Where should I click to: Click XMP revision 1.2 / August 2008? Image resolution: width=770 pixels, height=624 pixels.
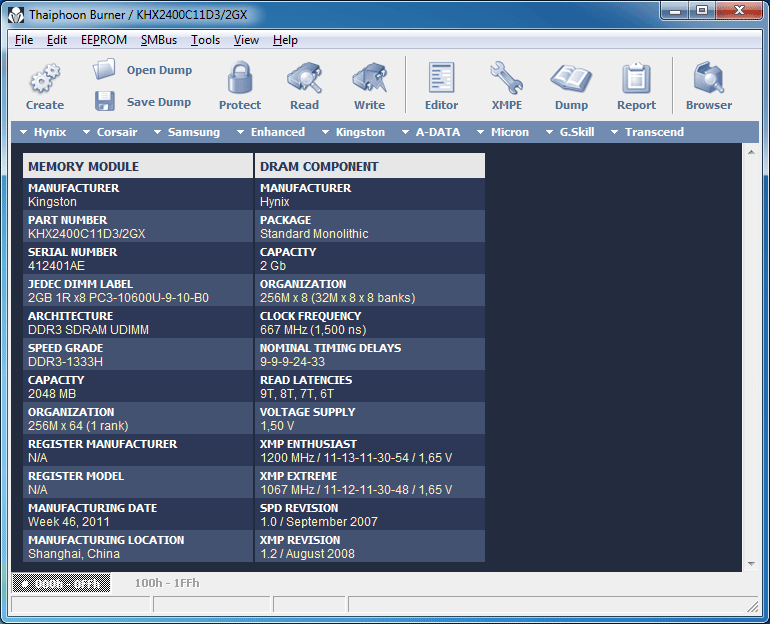pyautogui.click(x=307, y=553)
